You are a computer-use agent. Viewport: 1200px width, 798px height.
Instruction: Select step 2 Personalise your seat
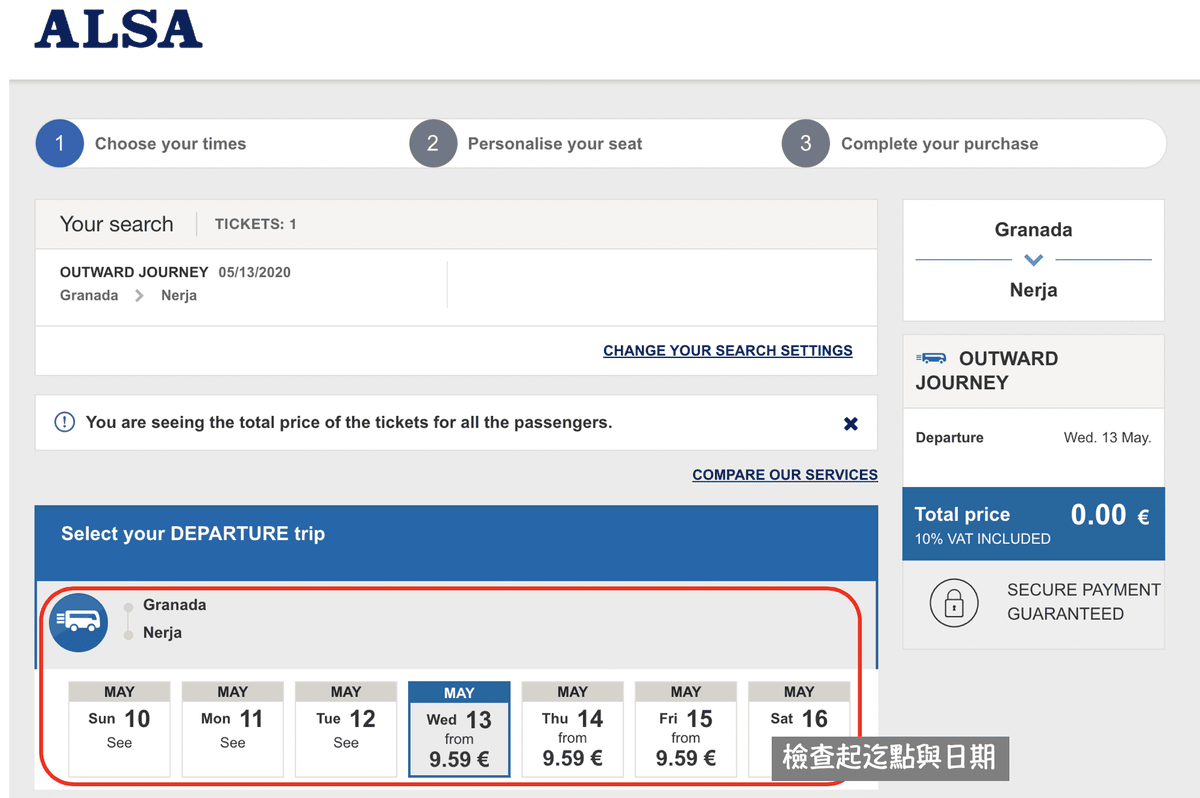click(526, 143)
